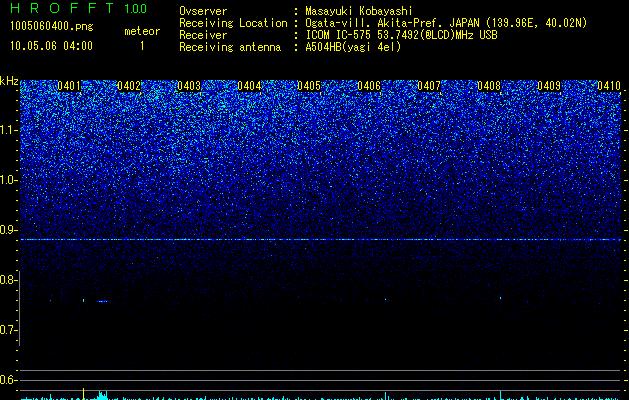This screenshot has width=629, height=400.
Task: Click the 1.1 kHz axis label
Action: point(9,130)
